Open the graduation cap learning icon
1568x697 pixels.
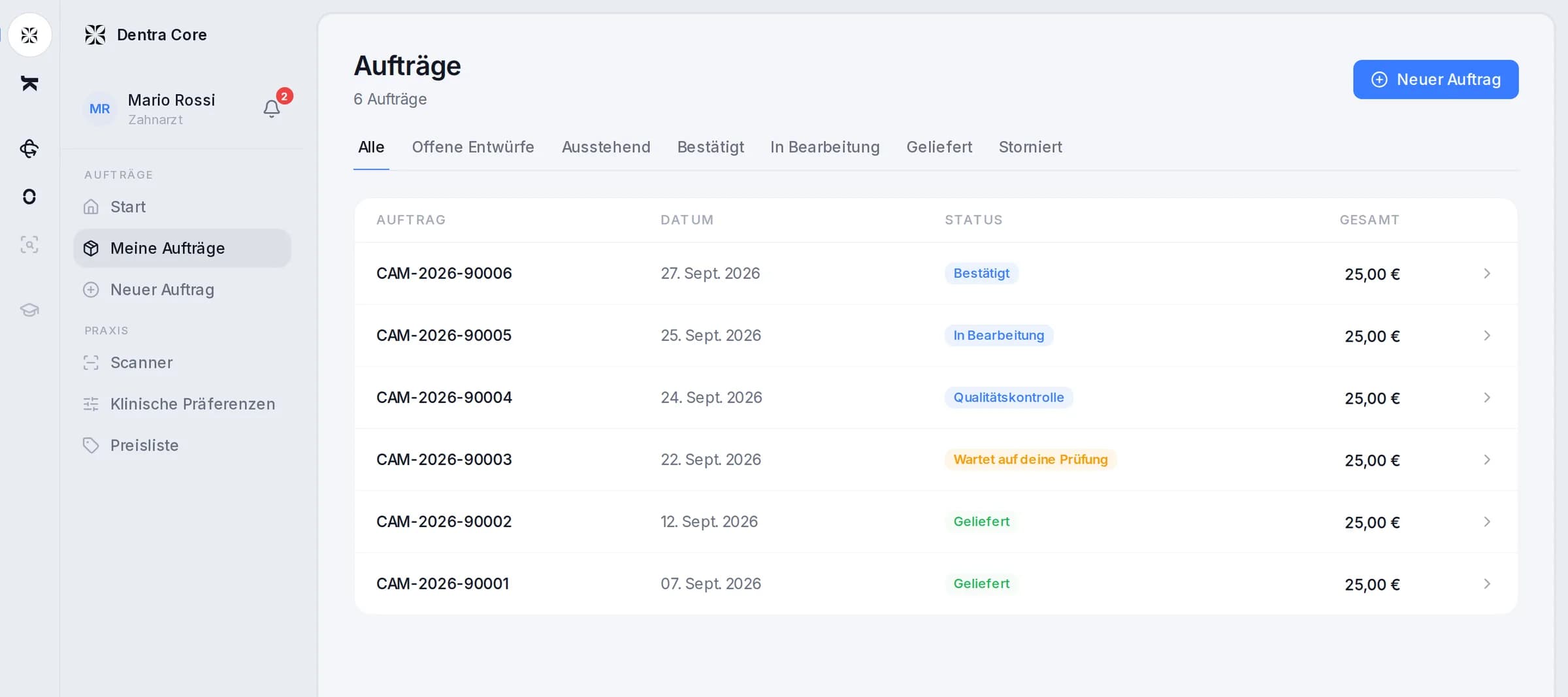(29, 310)
